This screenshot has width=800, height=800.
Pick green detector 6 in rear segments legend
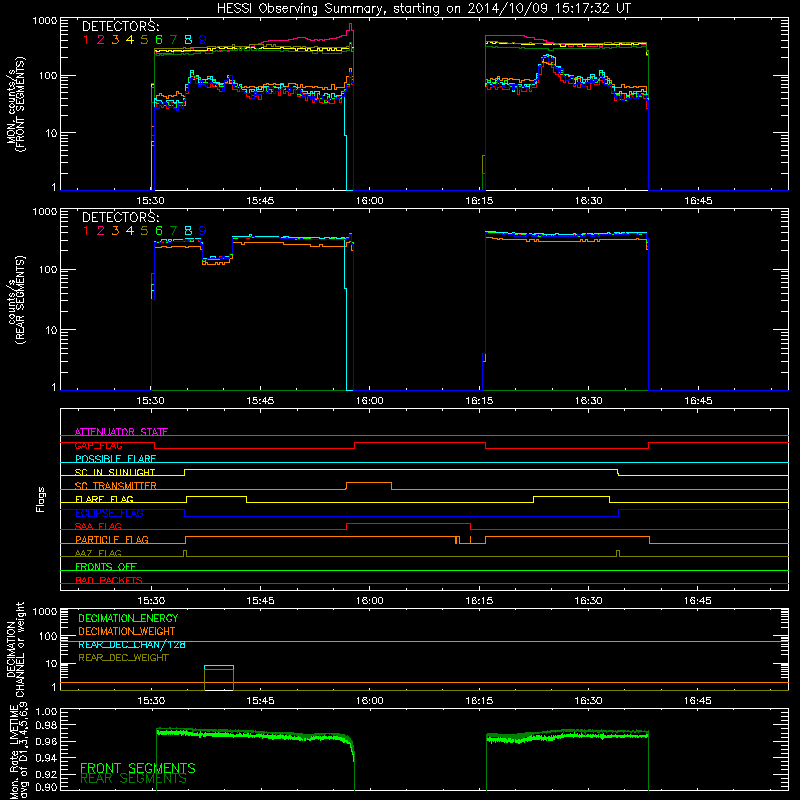(159, 231)
